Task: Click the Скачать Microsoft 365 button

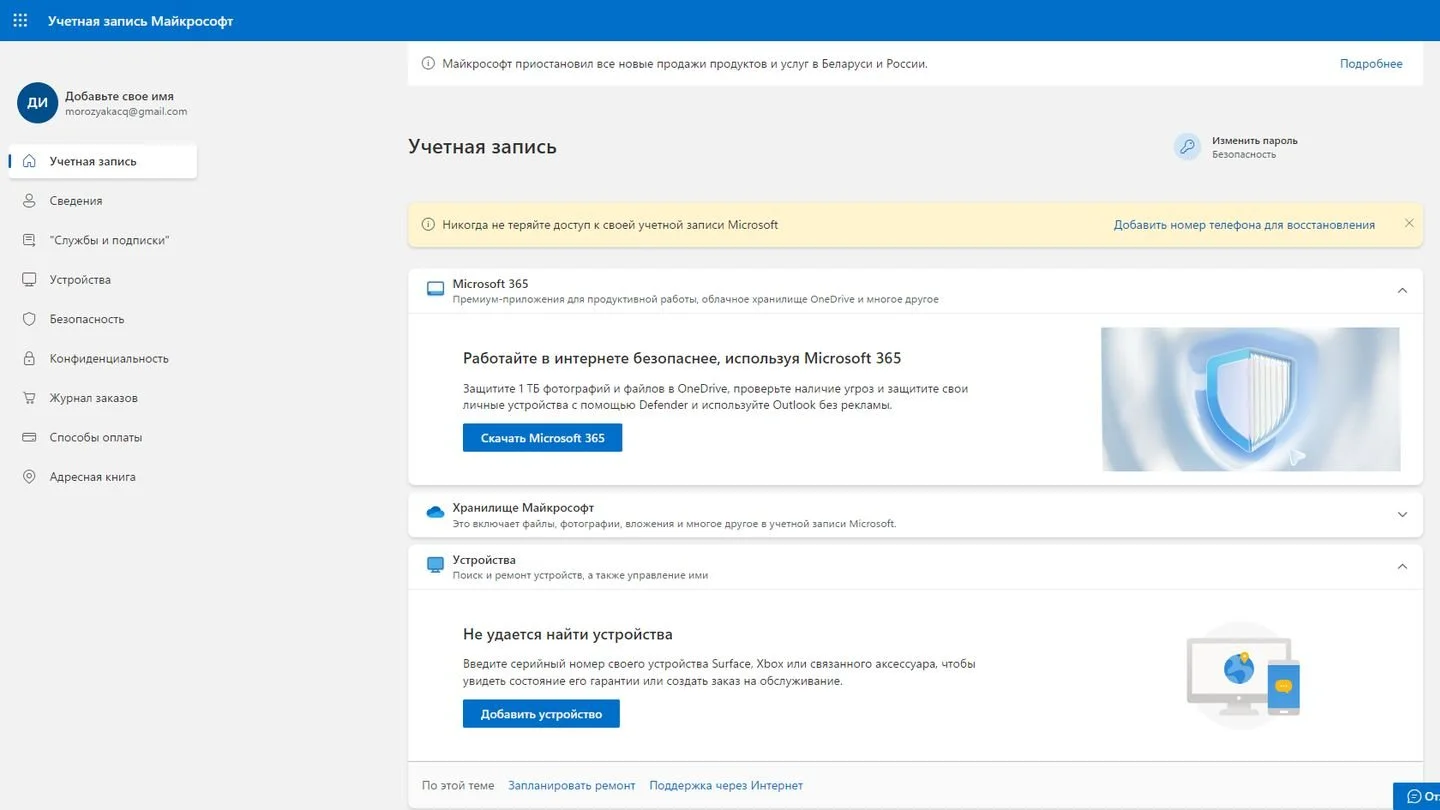Action: tap(542, 438)
